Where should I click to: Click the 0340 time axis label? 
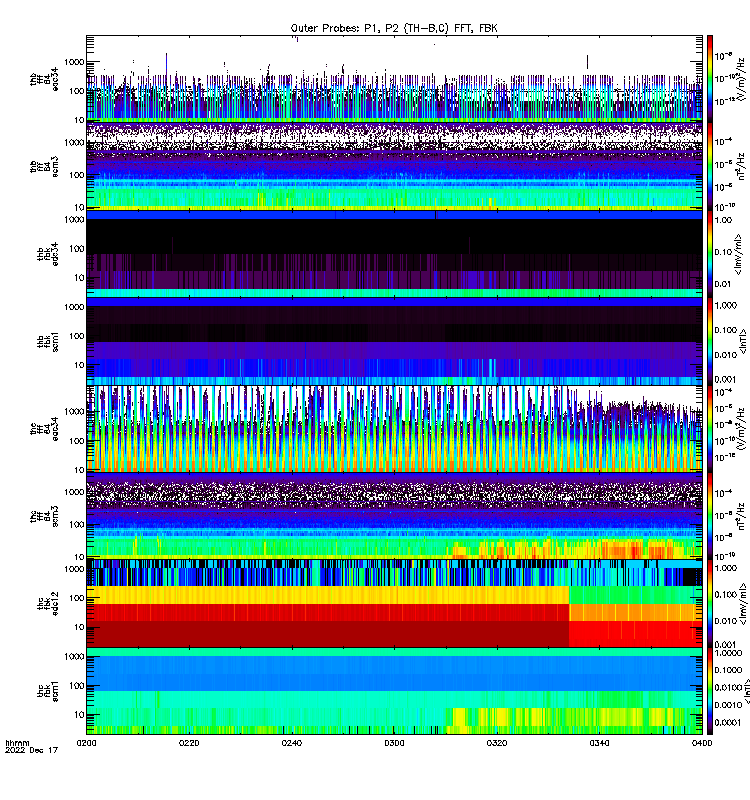[599, 743]
